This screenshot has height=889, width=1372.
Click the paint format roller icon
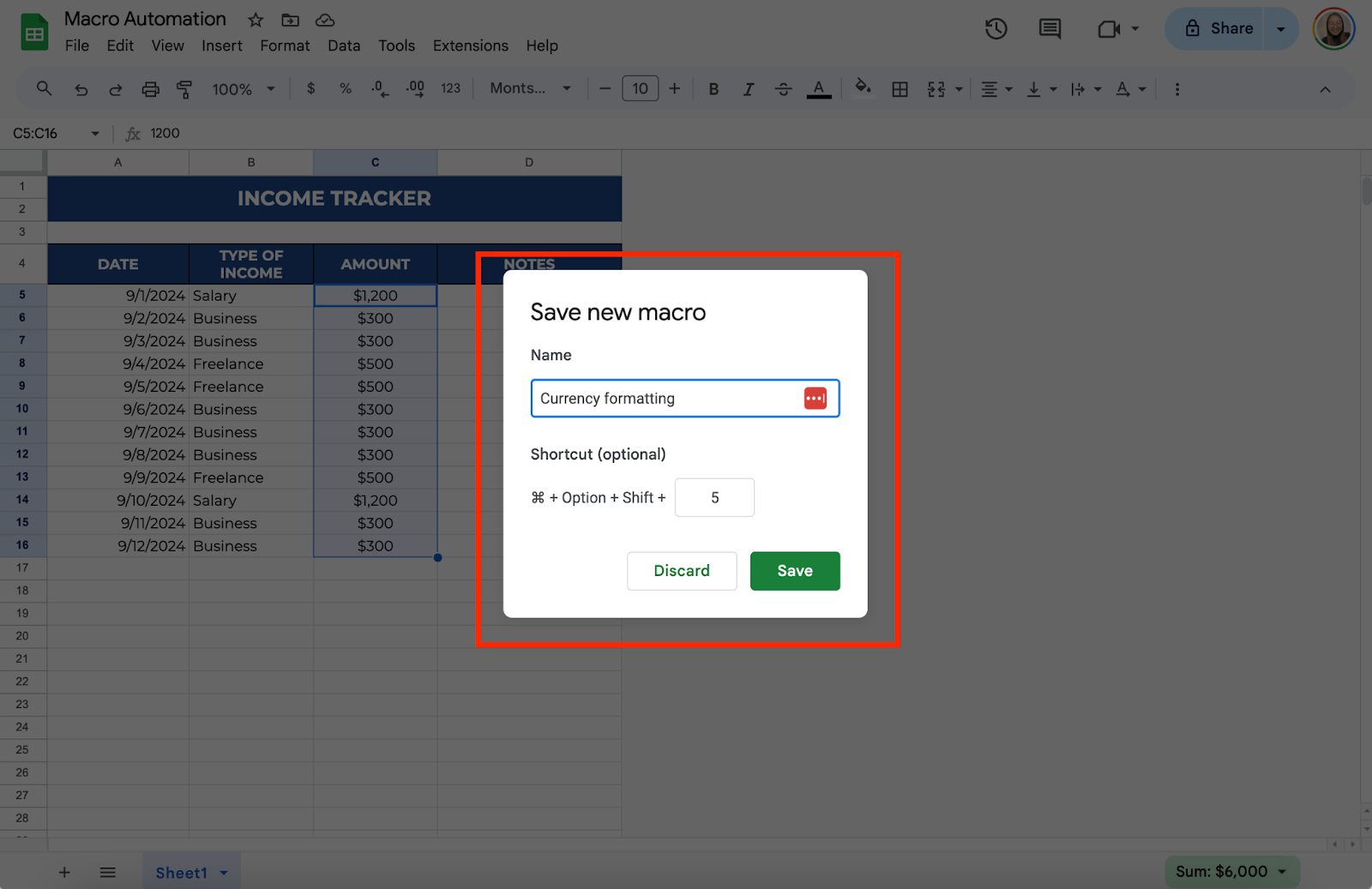184,89
